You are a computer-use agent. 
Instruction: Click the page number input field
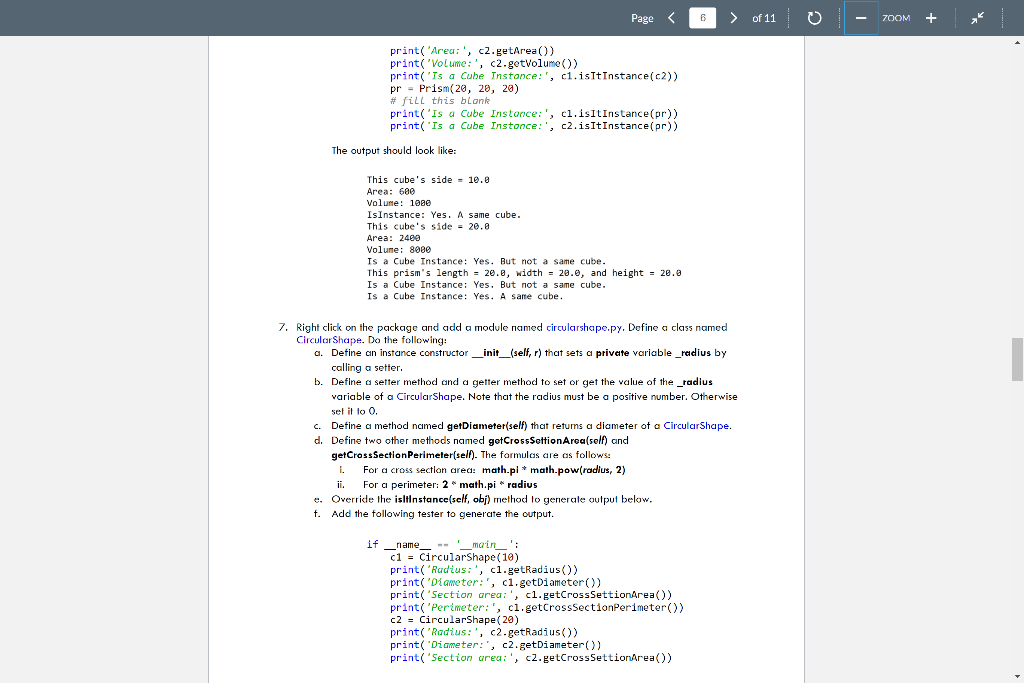coord(702,18)
